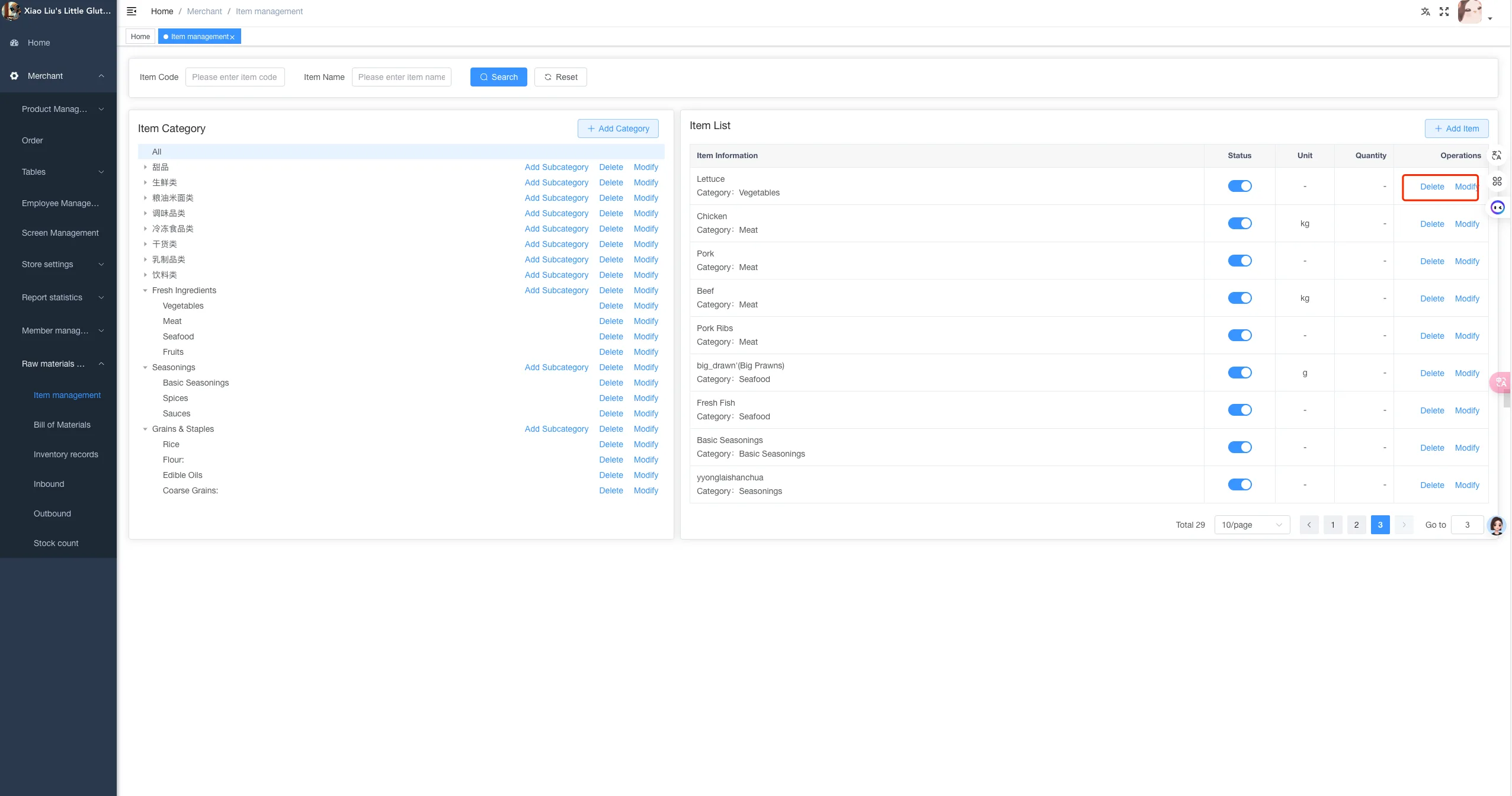Toggle the yyonglaishanchua status switch
This screenshot has width=1512, height=796.
pyautogui.click(x=1239, y=484)
